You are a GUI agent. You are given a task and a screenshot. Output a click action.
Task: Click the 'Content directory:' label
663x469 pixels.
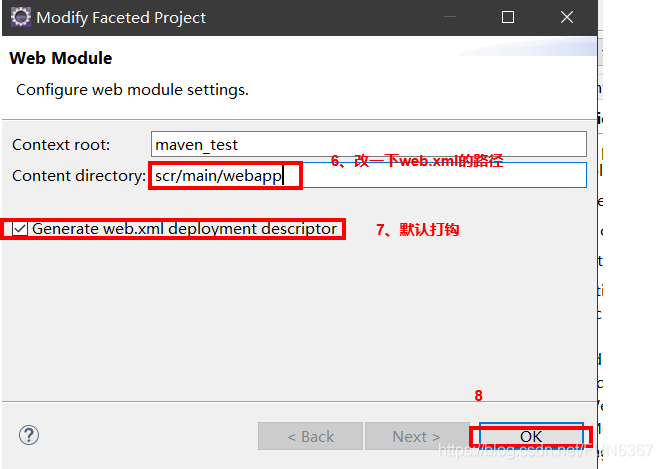coord(79,176)
